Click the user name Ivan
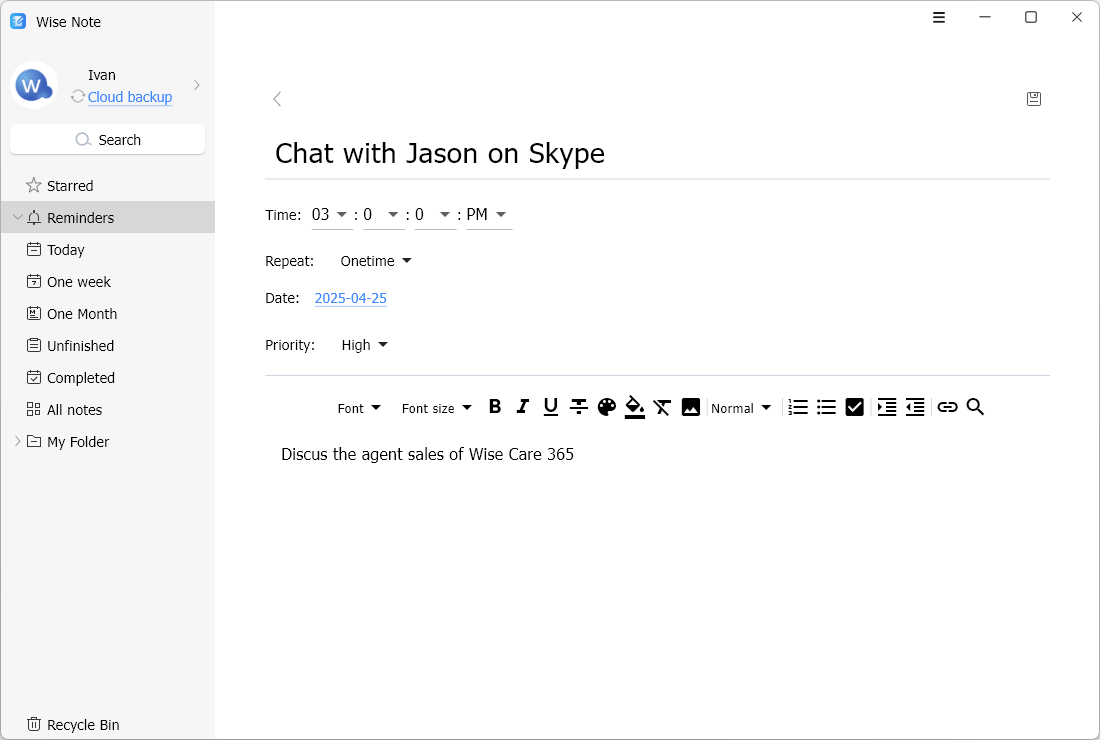This screenshot has height=740, width=1100. pyautogui.click(x=102, y=75)
